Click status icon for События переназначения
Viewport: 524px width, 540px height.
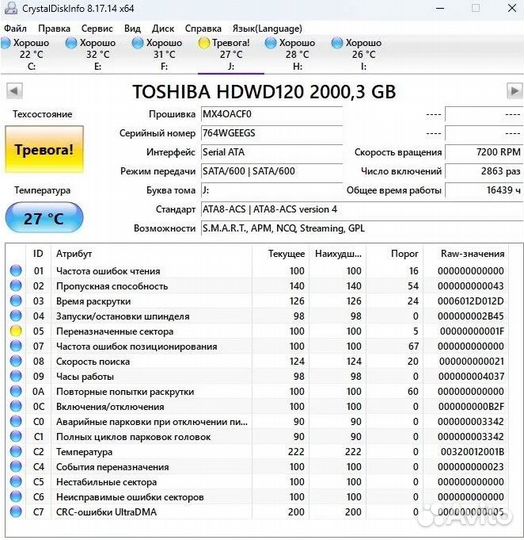click(16, 467)
